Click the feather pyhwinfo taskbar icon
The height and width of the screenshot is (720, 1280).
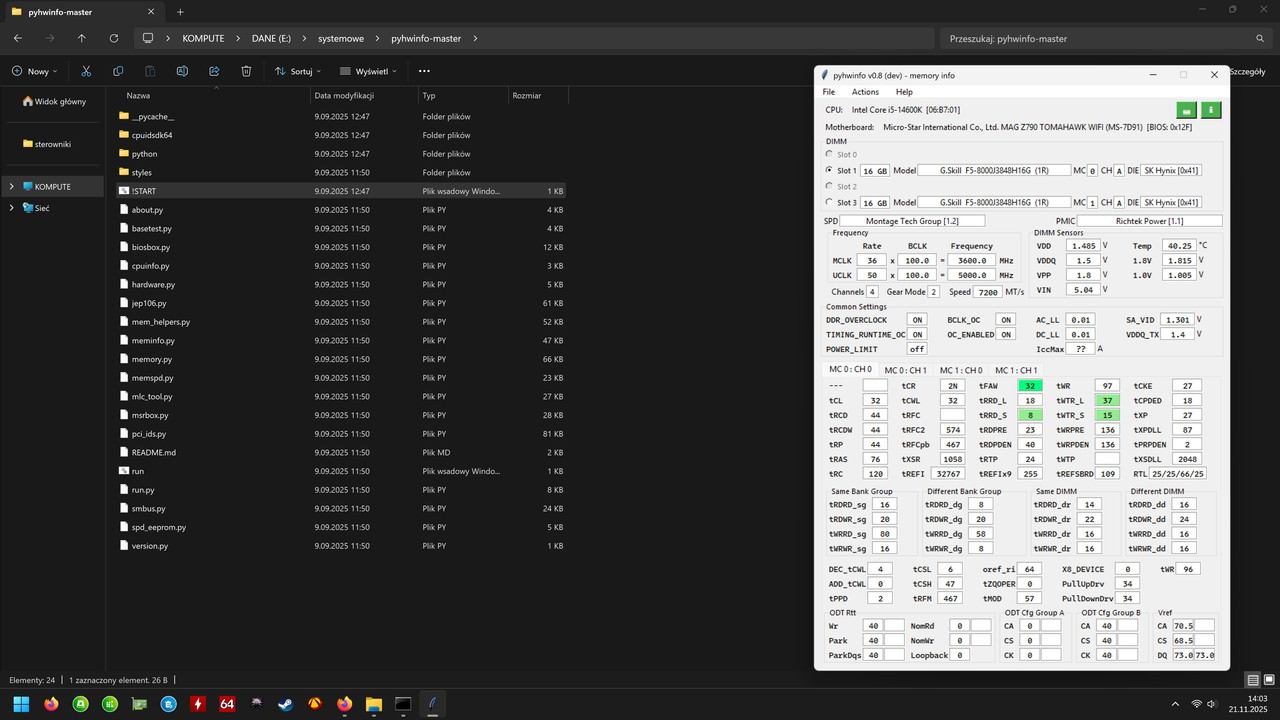point(432,704)
